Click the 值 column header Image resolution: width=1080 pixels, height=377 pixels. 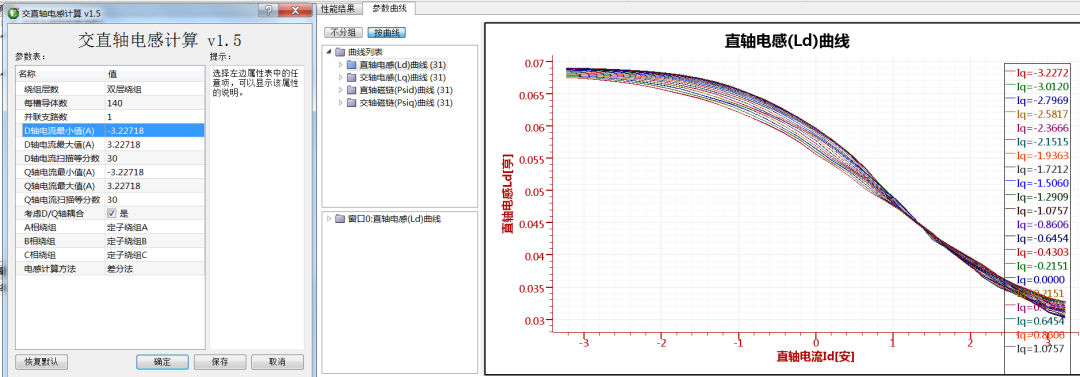(x=154, y=74)
